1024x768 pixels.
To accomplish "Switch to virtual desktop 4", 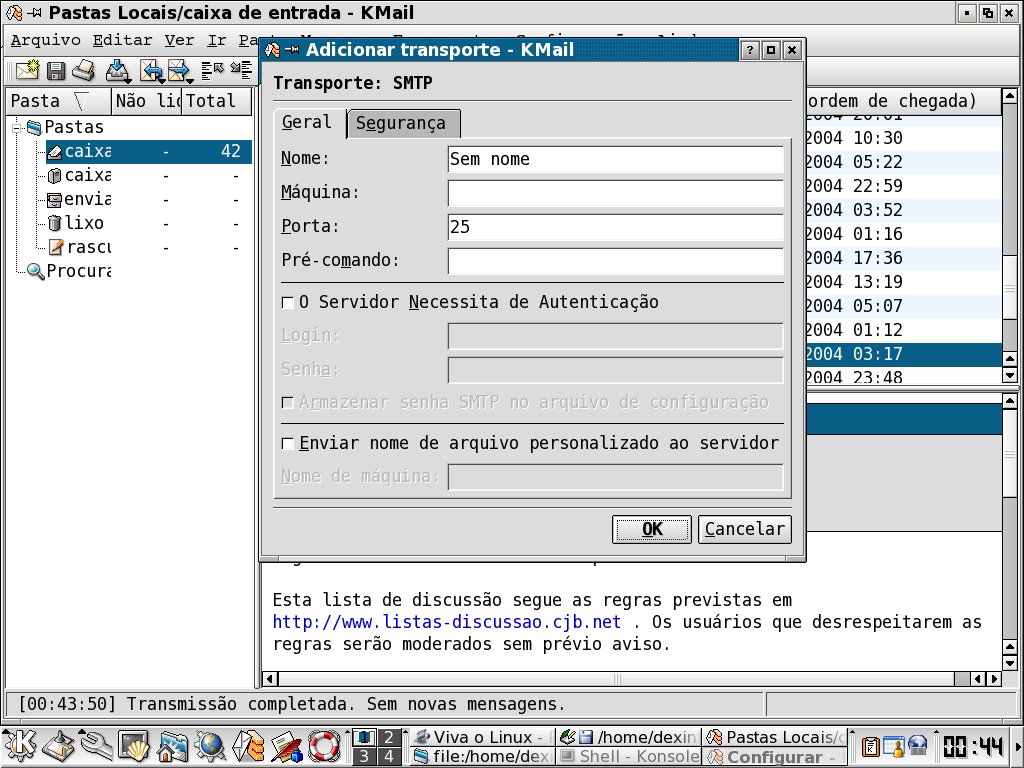I will pos(389,756).
